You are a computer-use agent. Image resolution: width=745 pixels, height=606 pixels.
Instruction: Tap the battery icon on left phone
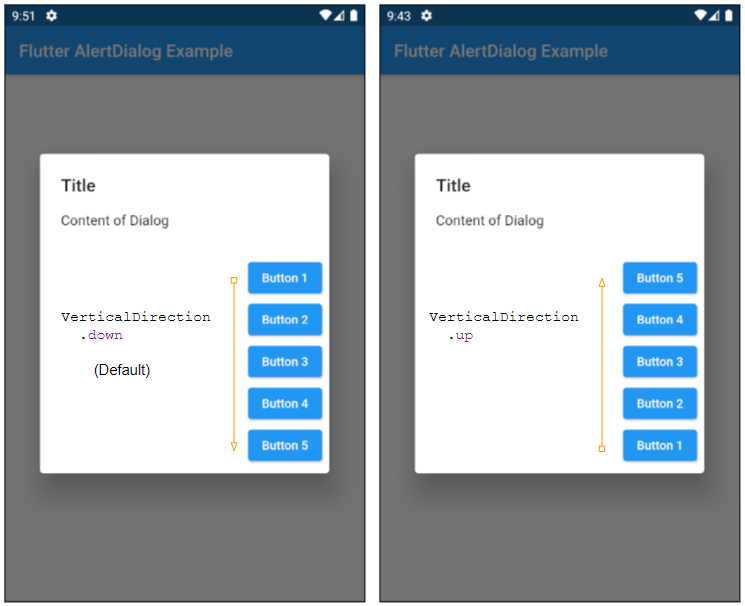tap(353, 16)
